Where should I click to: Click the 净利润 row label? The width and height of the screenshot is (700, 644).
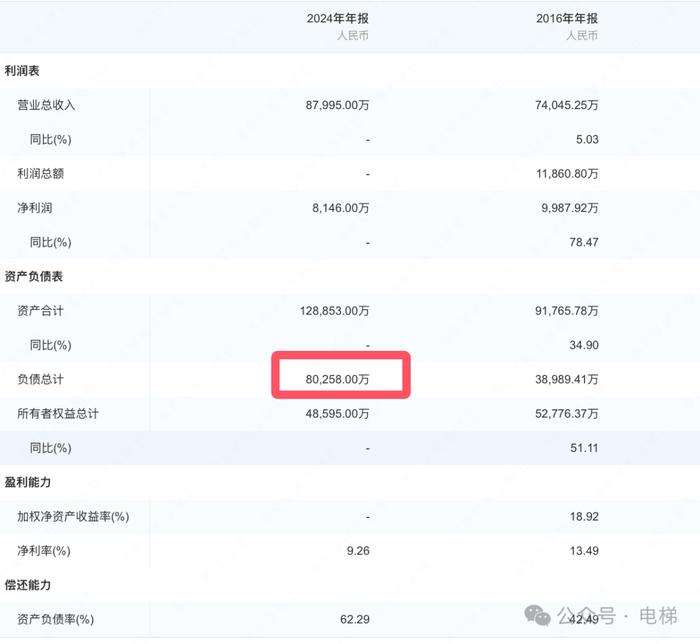(x=34, y=208)
